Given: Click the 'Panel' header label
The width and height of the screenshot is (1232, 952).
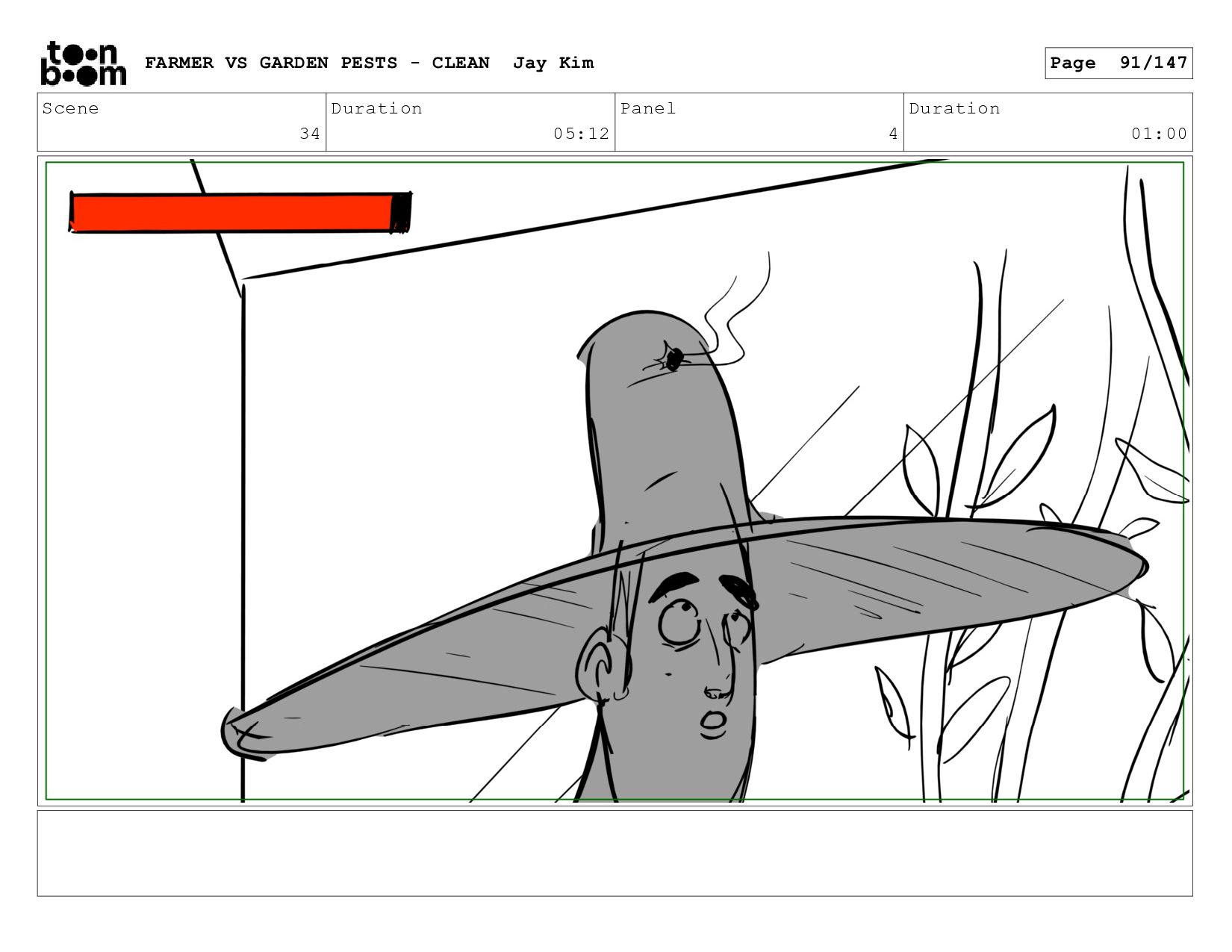Looking at the screenshot, I should (x=648, y=108).
